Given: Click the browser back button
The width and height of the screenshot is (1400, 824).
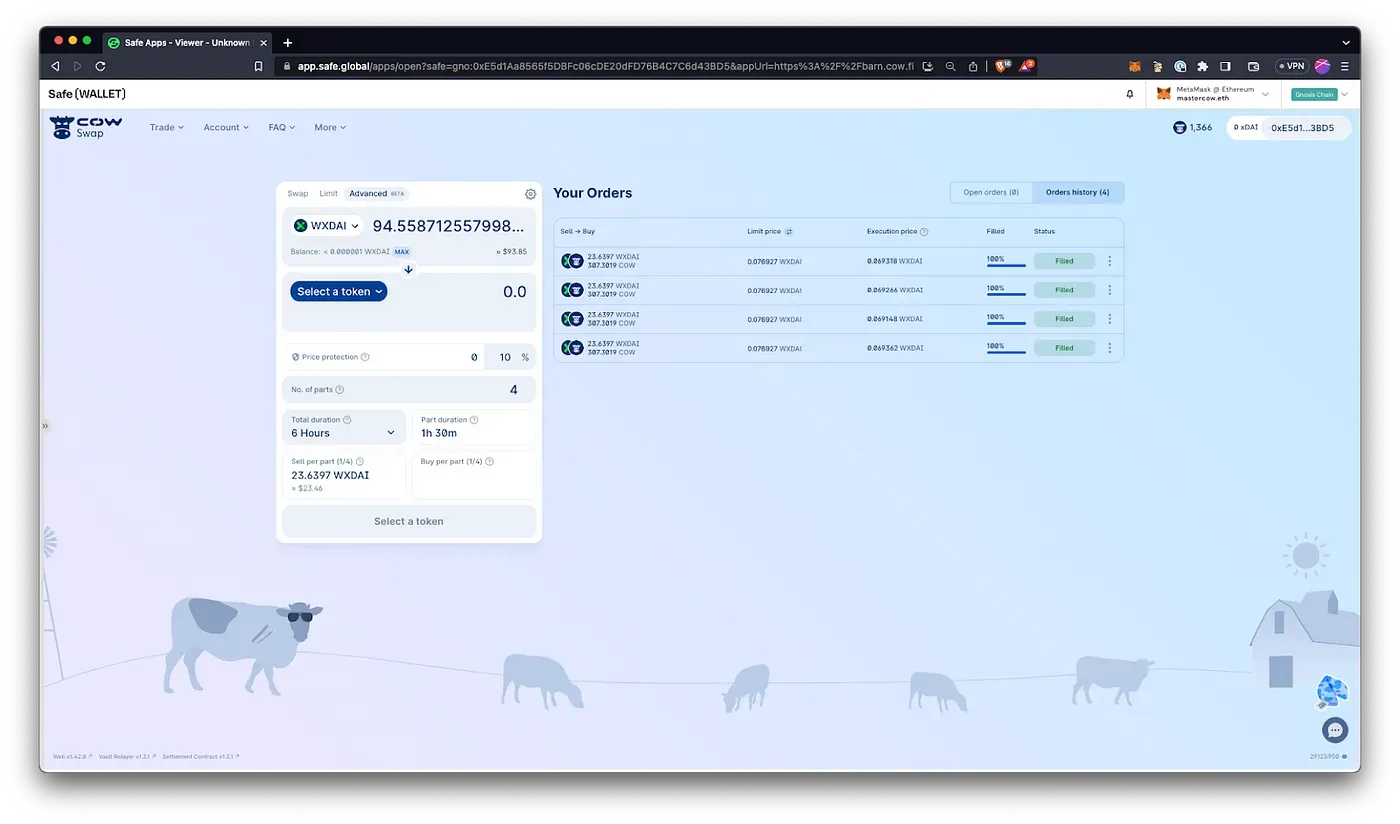Looking at the screenshot, I should click(55, 66).
